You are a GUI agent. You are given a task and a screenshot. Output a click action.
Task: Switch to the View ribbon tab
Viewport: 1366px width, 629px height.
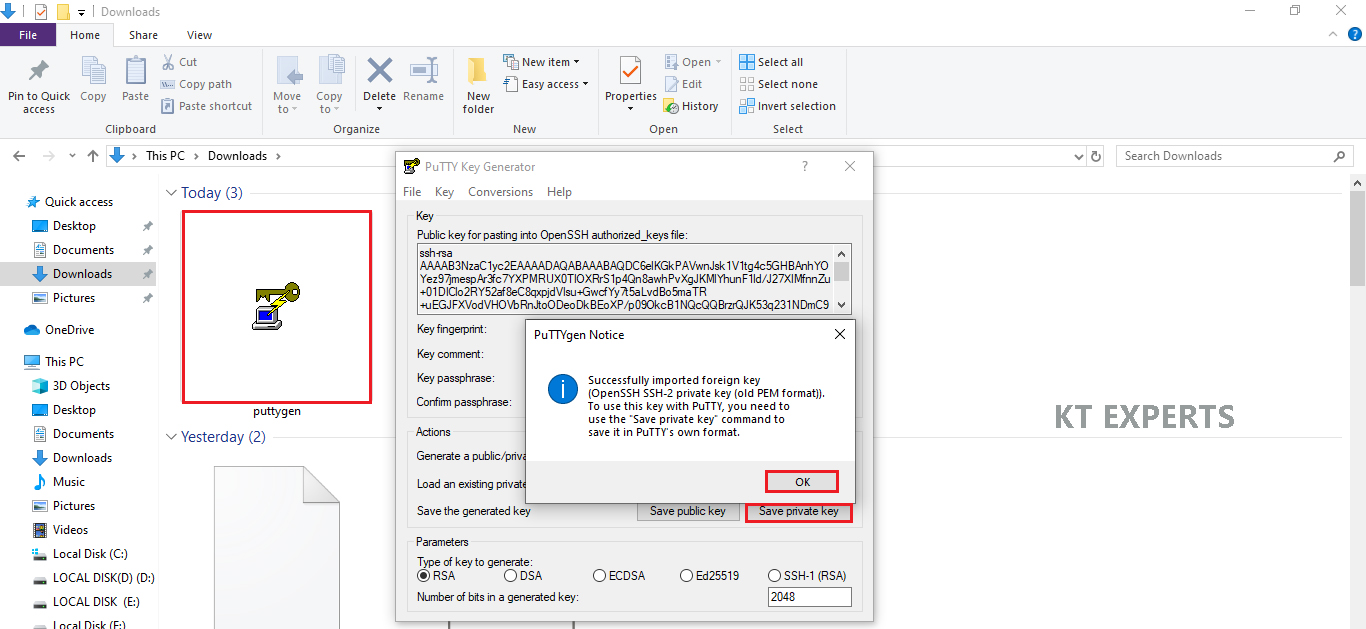click(x=199, y=35)
